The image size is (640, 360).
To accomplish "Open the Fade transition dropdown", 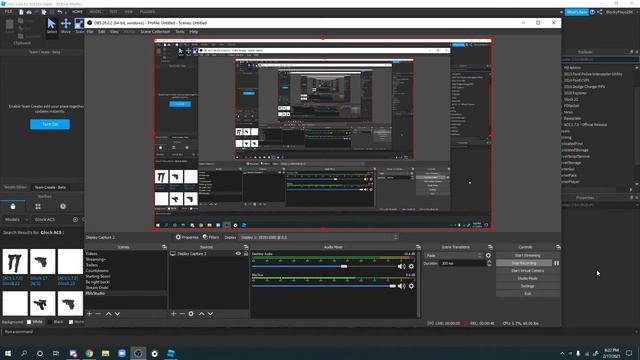I will 453,256.
